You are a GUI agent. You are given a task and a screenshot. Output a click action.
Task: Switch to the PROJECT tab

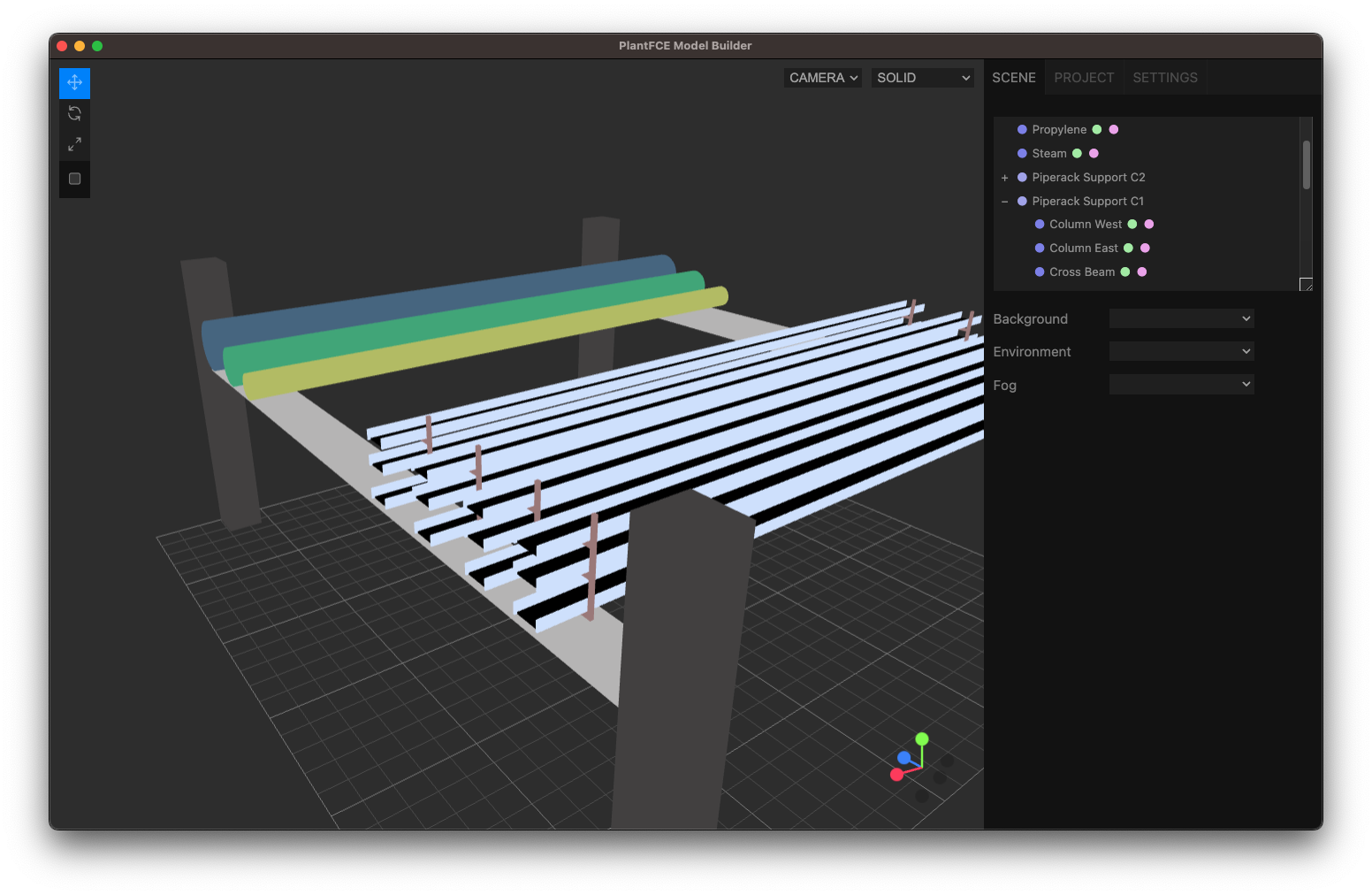(1084, 77)
